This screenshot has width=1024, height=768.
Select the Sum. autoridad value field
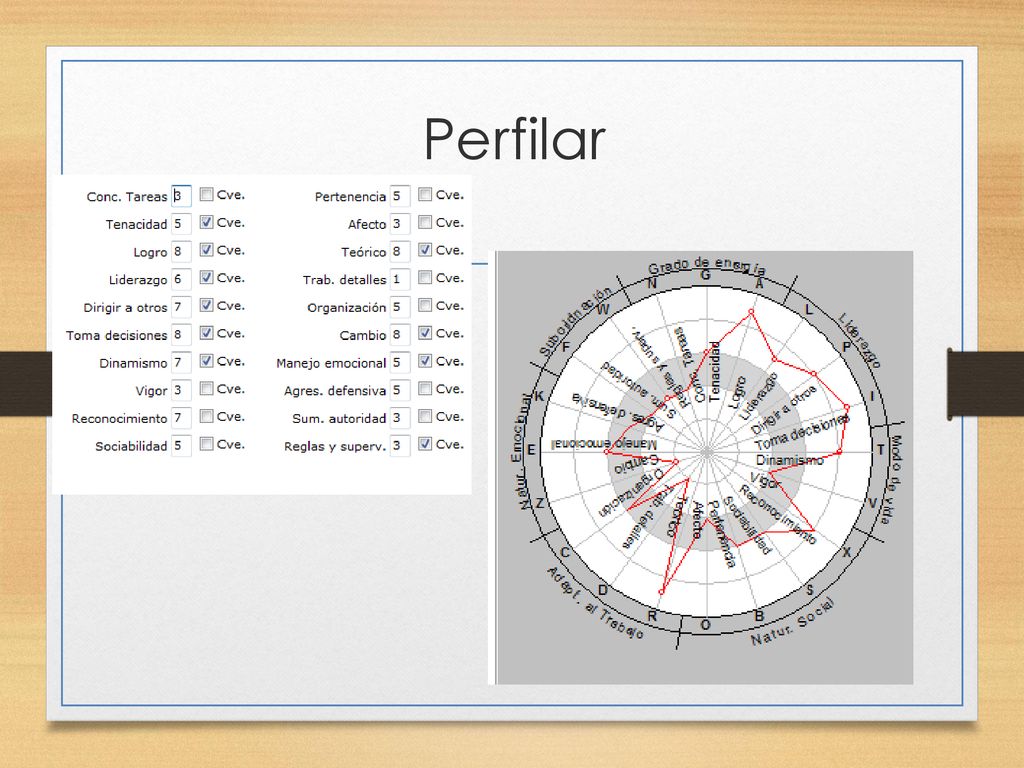click(400, 418)
